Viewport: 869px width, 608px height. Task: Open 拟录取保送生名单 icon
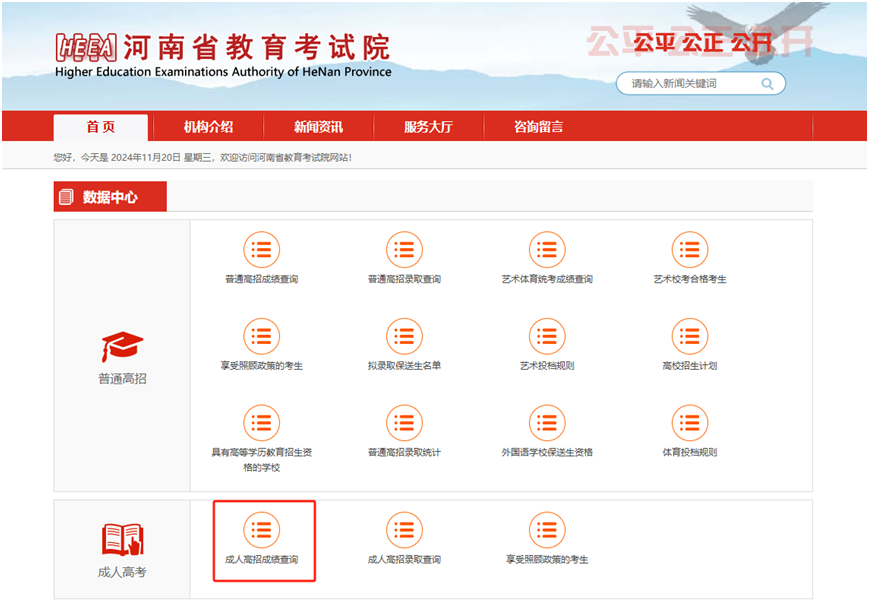coord(404,337)
